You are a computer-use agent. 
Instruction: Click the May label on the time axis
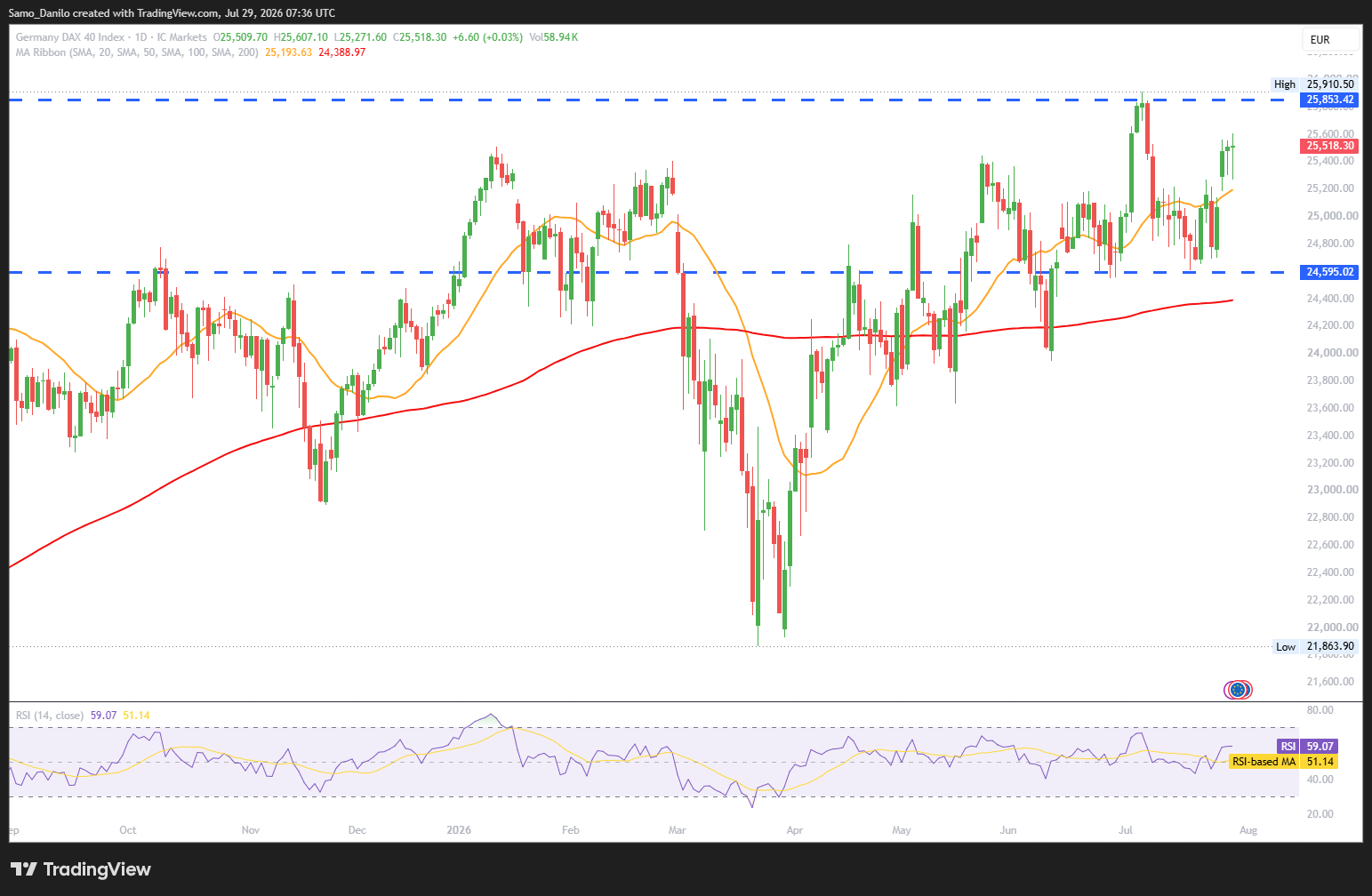tap(902, 830)
